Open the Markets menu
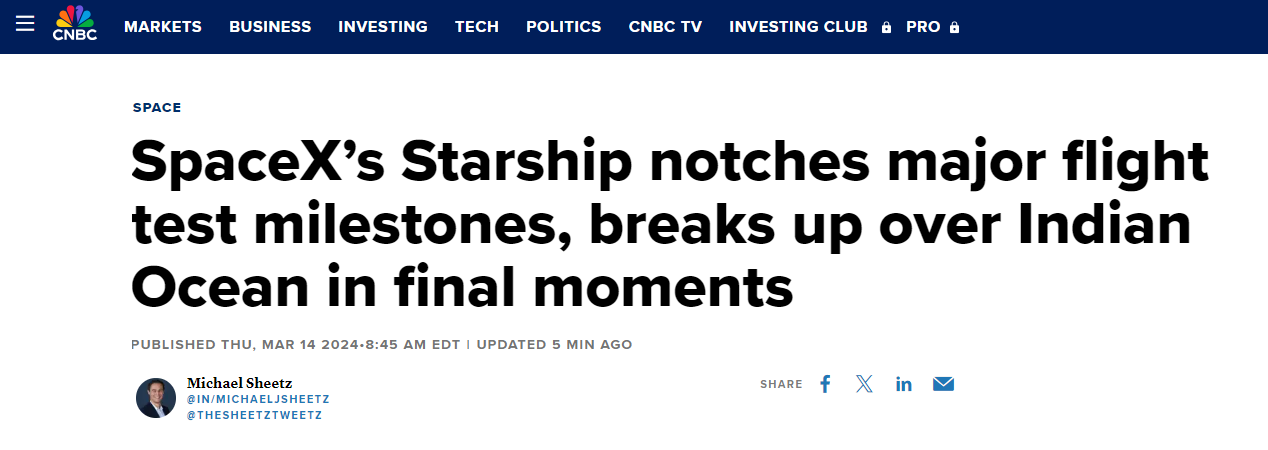 click(x=163, y=27)
